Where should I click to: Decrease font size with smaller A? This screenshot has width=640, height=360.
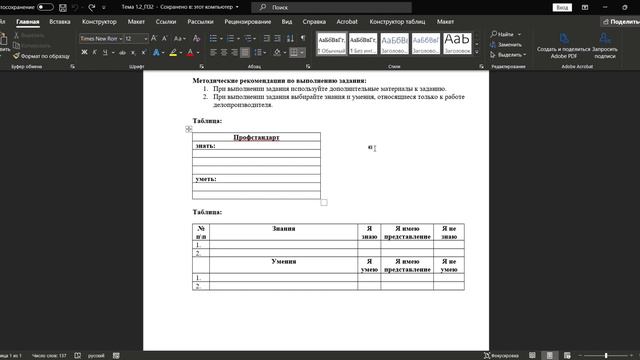point(164,38)
